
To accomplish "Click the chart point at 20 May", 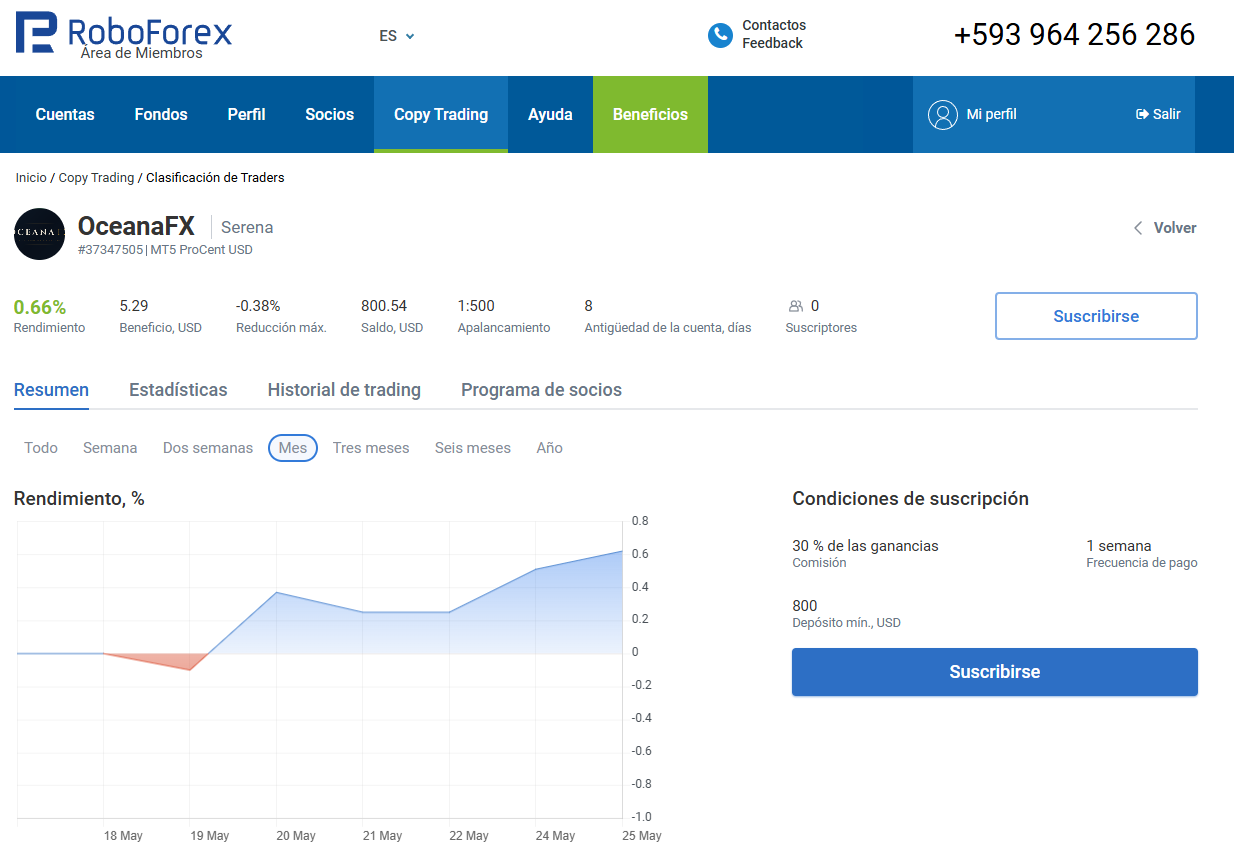I will pos(277,592).
